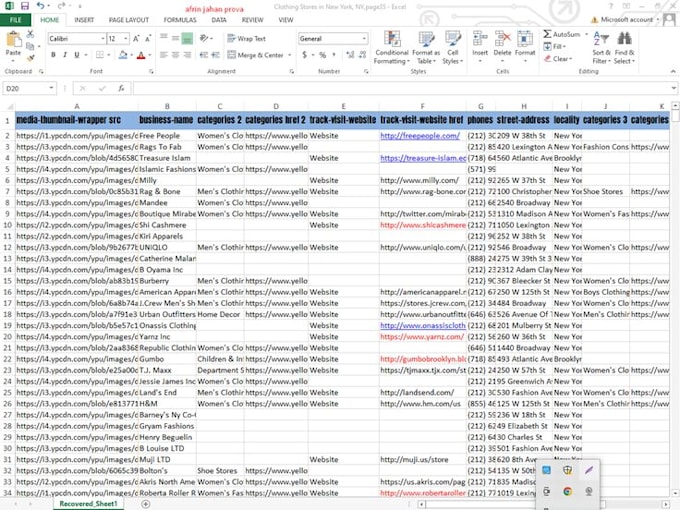The image size is (680, 510).
Task: Click AutoSum
Action: tap(562, 34)
